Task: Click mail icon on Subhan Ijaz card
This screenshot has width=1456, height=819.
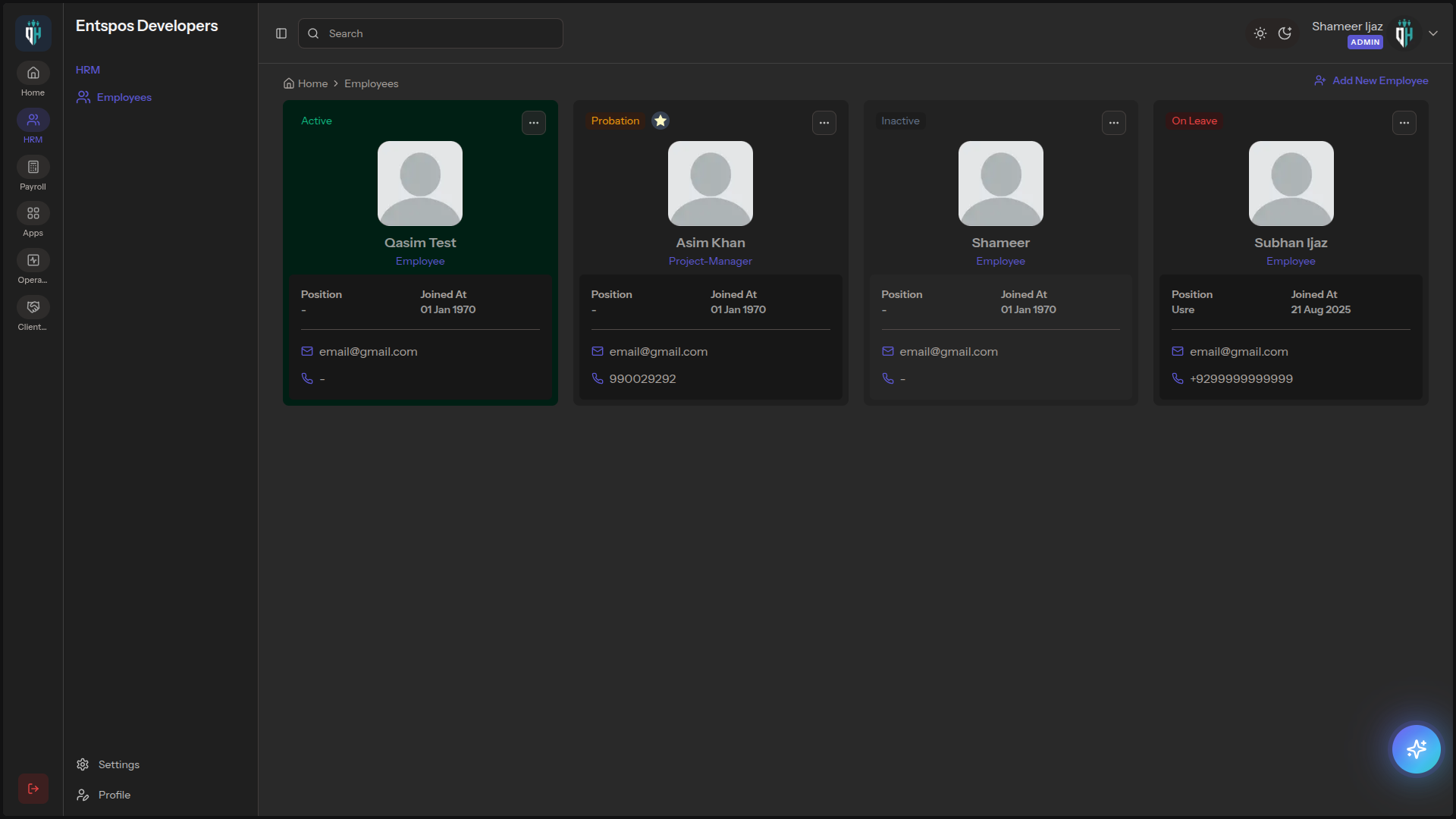Action: pyautogui.click(x=1178, y=351)
